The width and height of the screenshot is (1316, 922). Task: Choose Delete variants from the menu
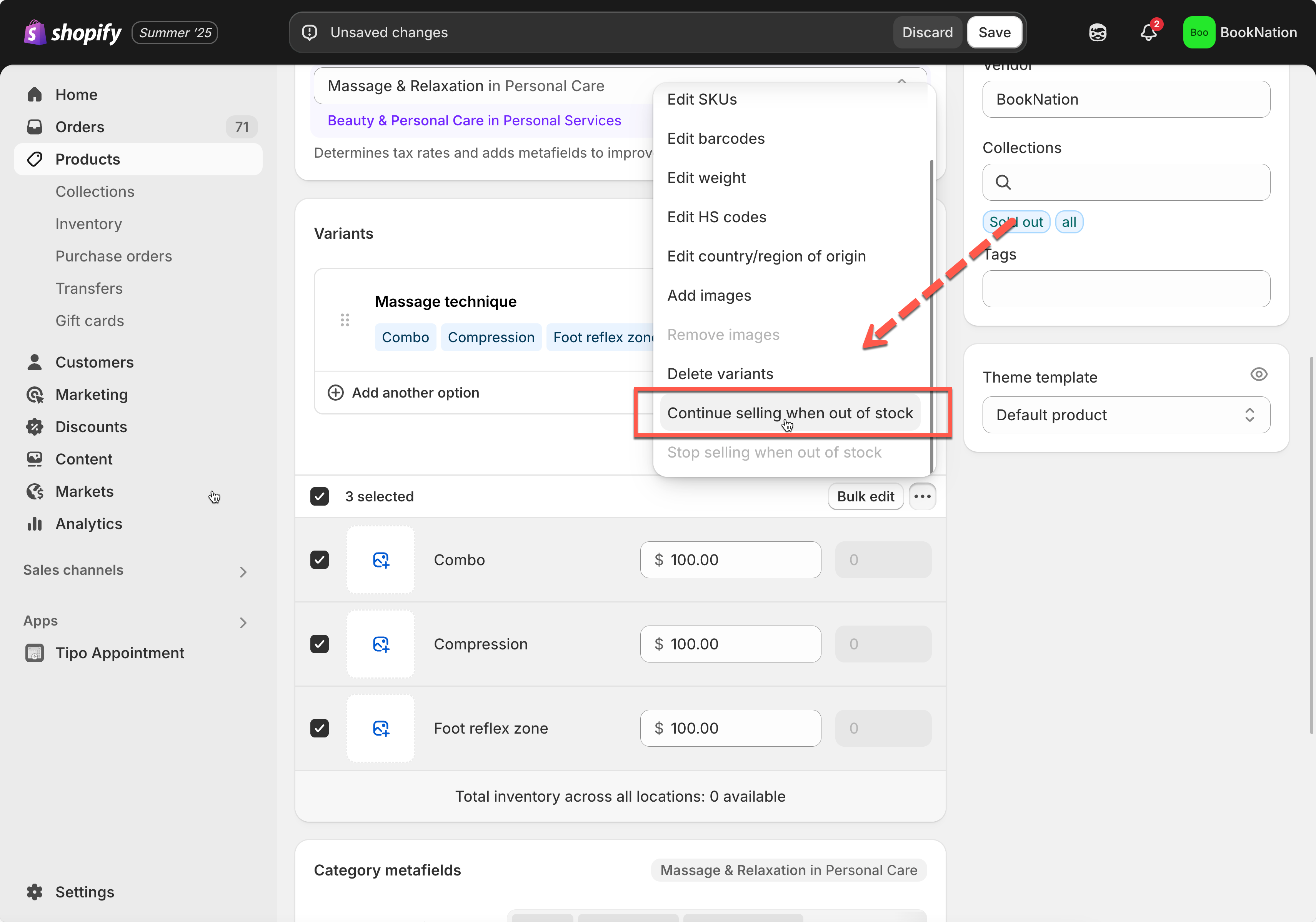[x=720, y=374]
